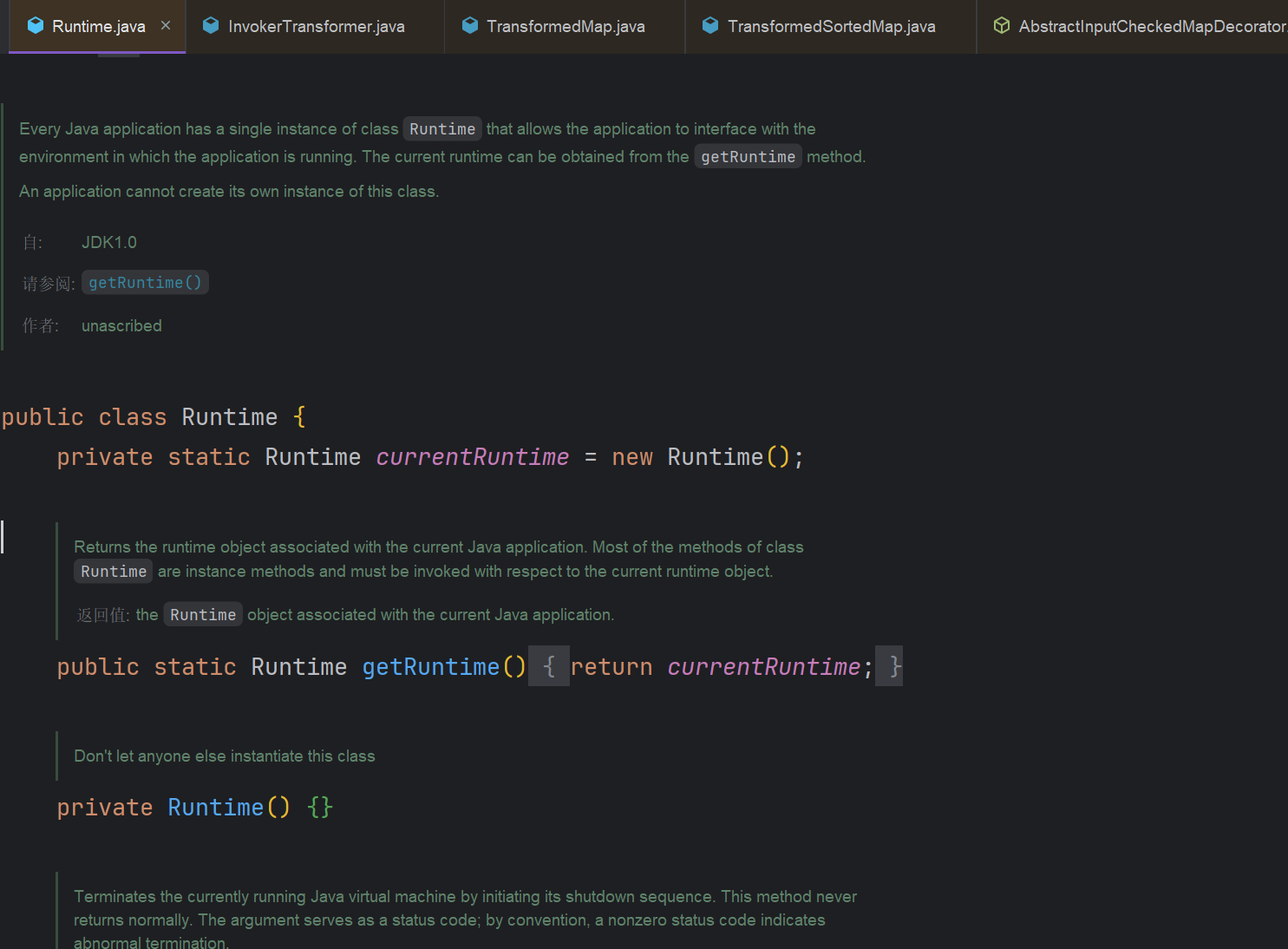1288x949 pixels.
Task: Select the TransformedSortedMap.java tab
Action: (831, 27)
